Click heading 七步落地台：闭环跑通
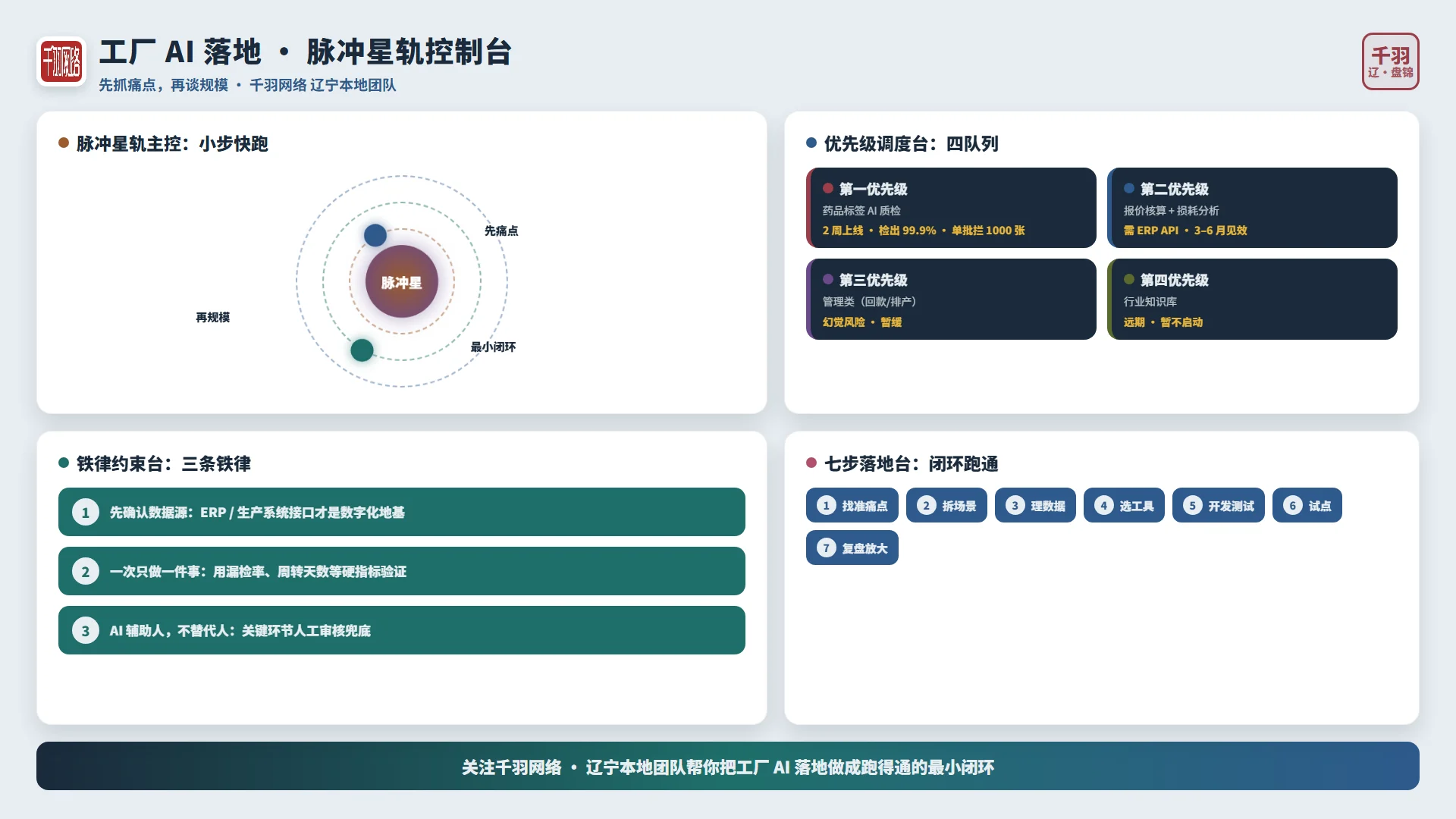Image resolution: width=1456 pixels, height=819 pixels. 911,463
